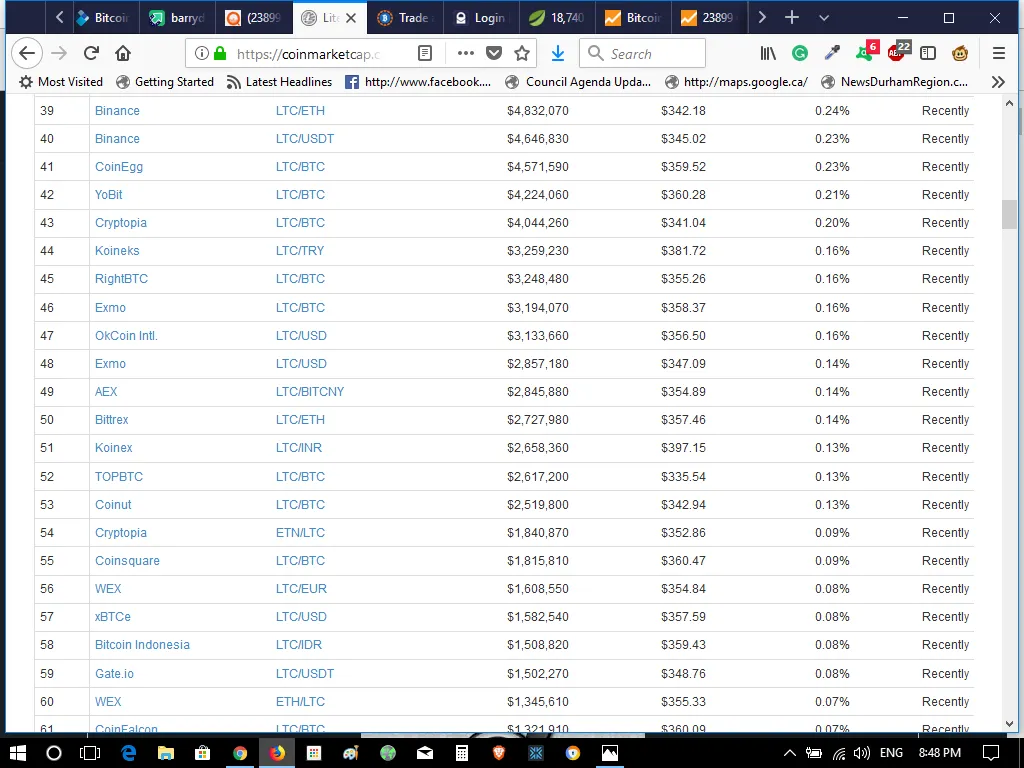Bookmark this page with the star icon
Screen dimensions: 1024x768
[522, 53]
